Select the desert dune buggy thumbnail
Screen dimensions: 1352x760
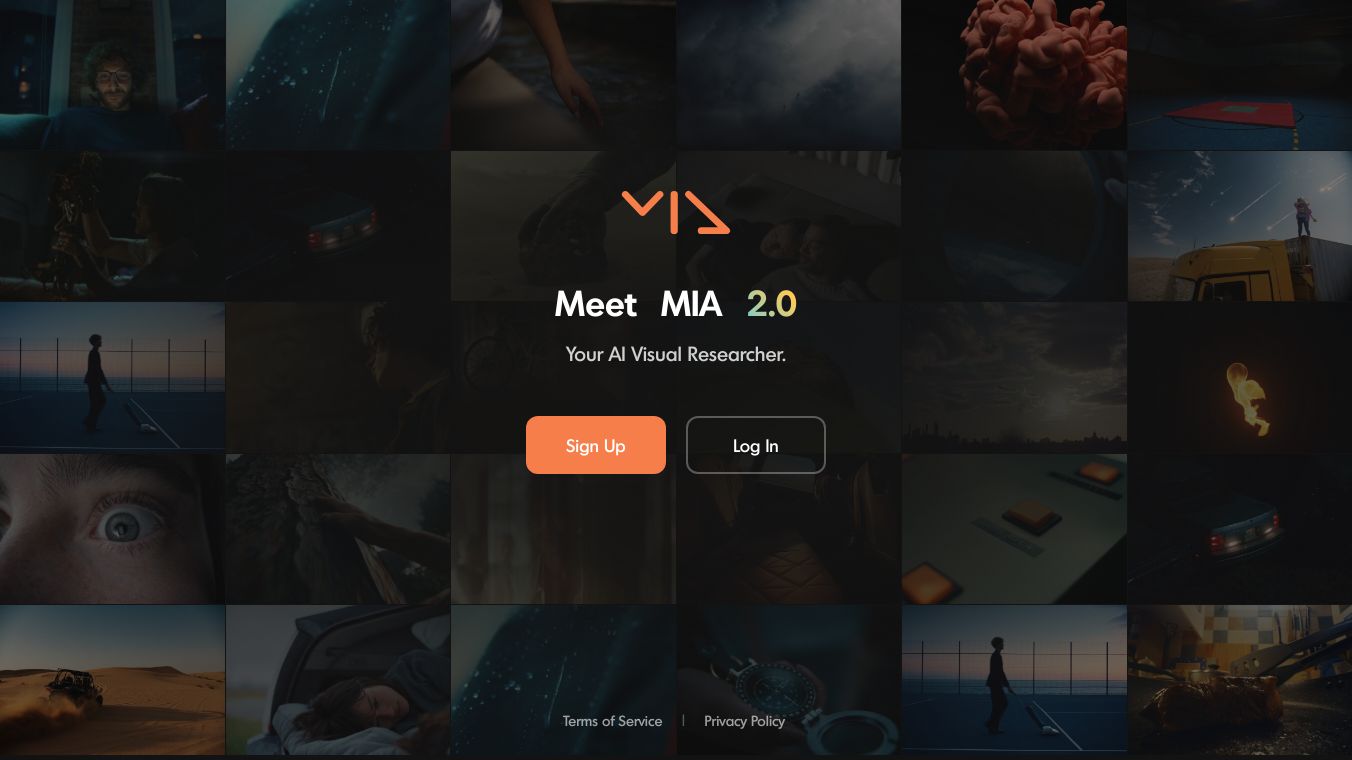(112, 680)
